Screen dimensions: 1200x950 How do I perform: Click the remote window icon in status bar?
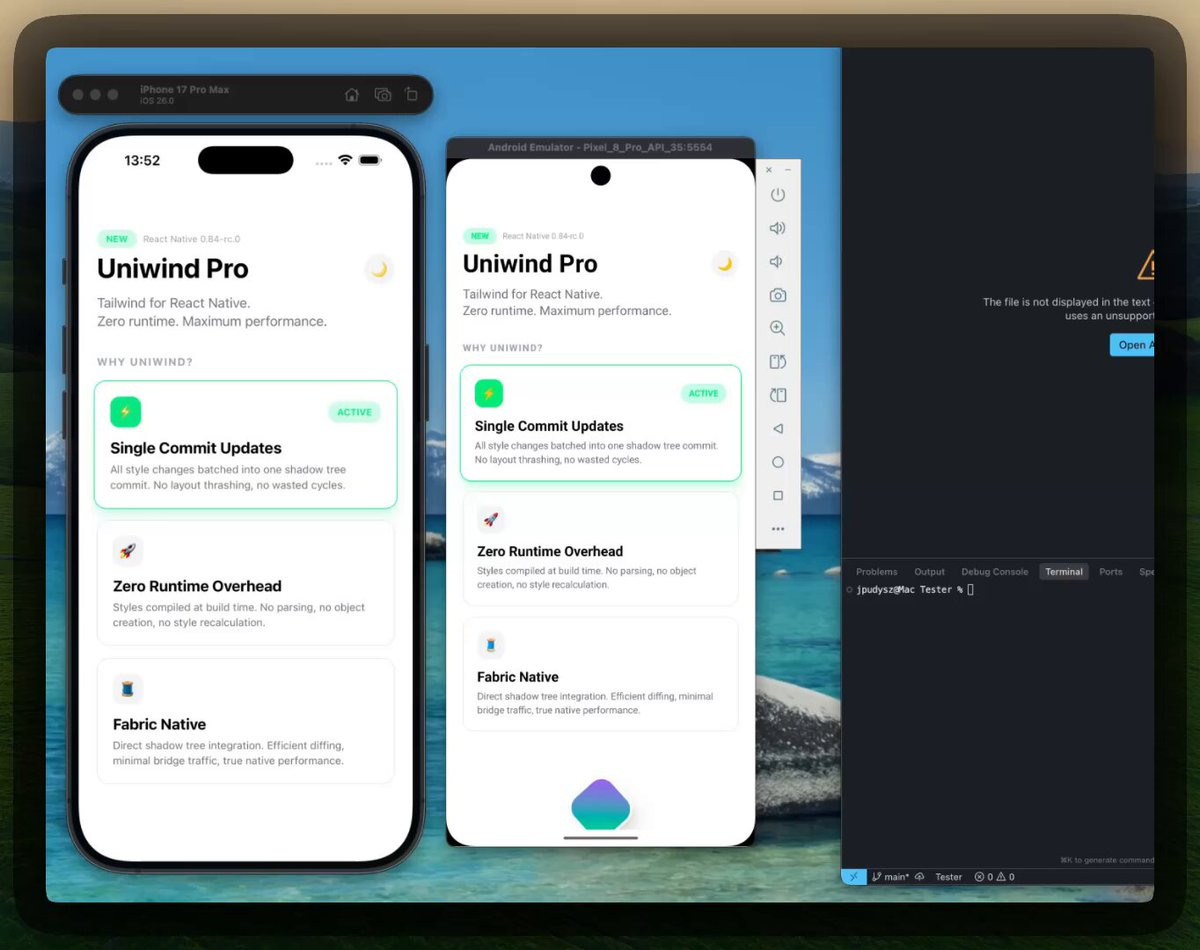pyautogui.click(x=854, y=877)
